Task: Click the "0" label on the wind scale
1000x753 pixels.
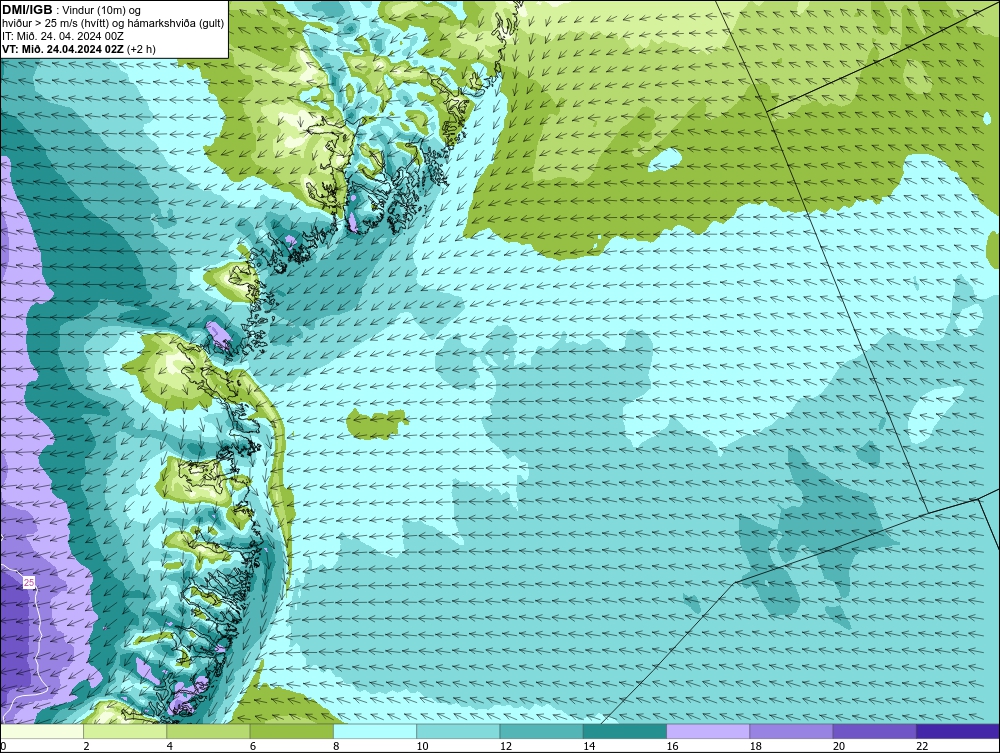Action: pos(3,746)
